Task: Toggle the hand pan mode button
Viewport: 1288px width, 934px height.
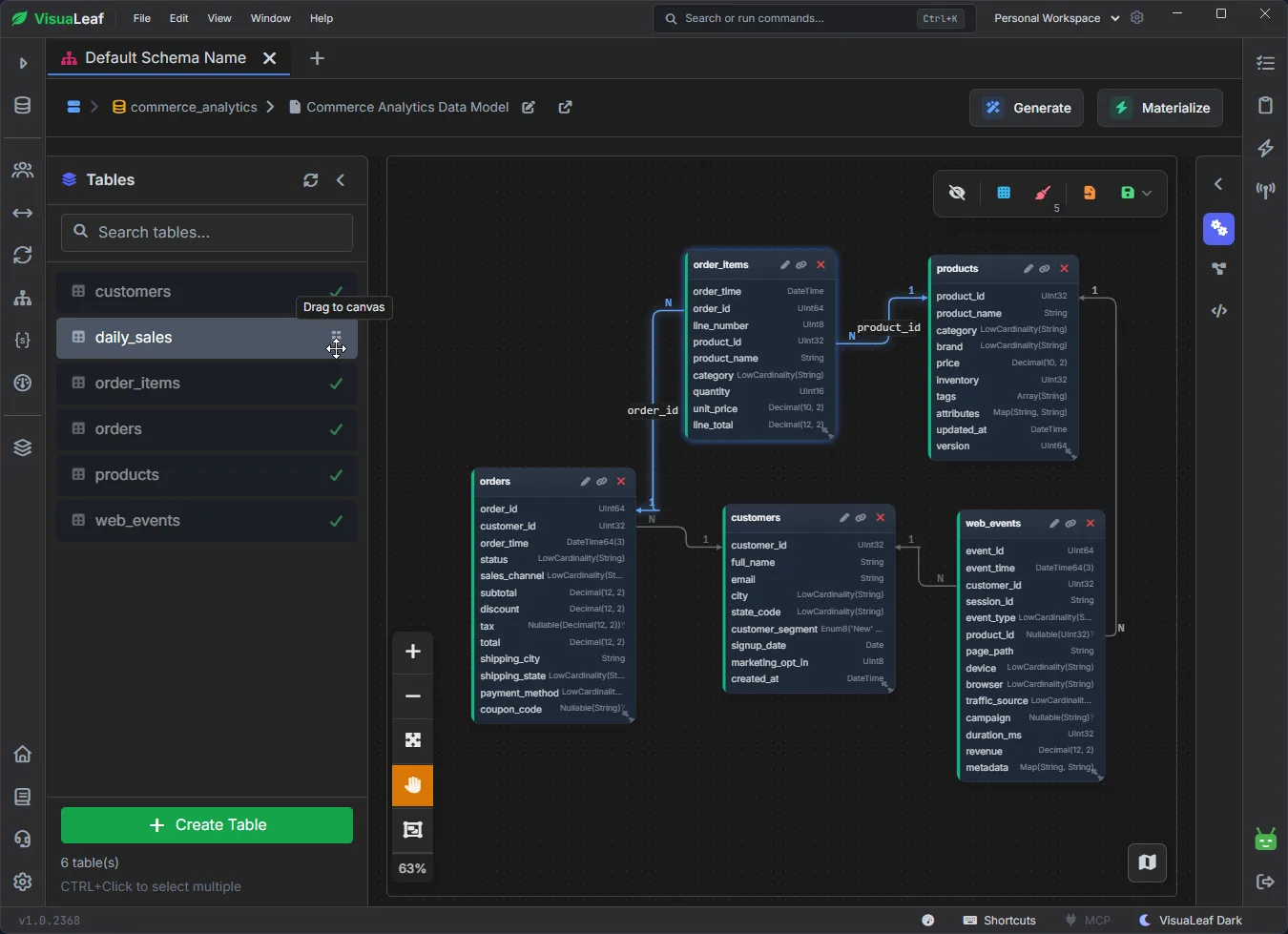Action: pyautogui.click(x=413, y=785)
